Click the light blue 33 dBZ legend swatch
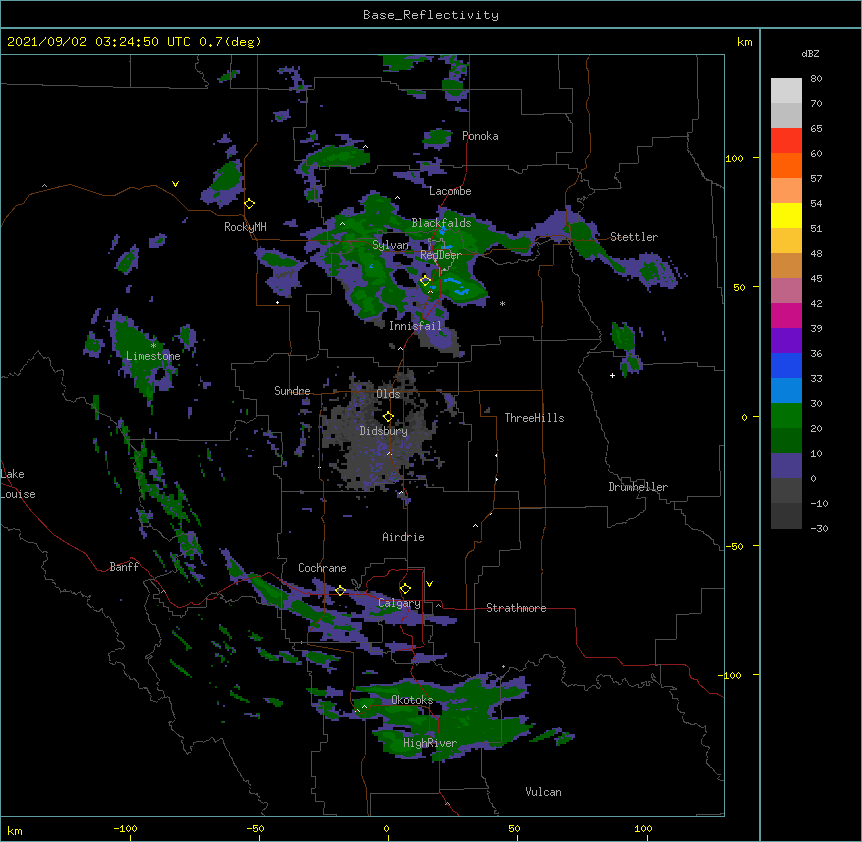Screen dimensions: 862x842 tap(786, 391)
